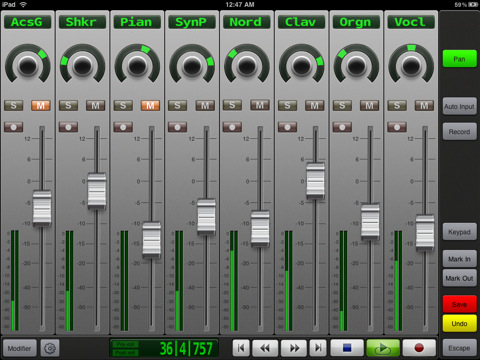Grab the Shkr volume fader

[97, 191]
